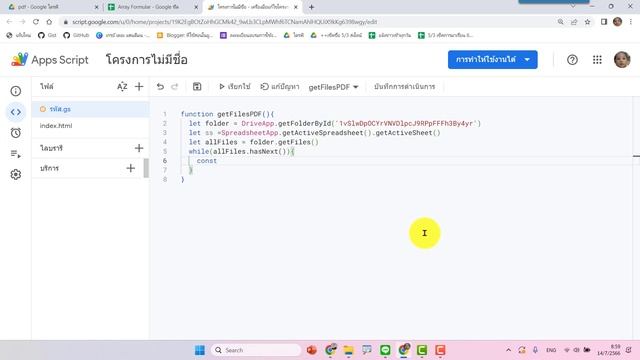Screen dimensions: 640x360
Task: Add a new file with plus icon
Action: (x=139, y=87)
